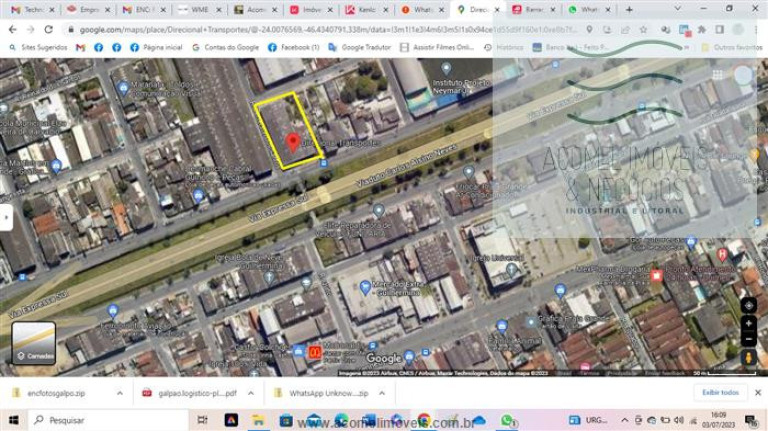The image size is (768, 431).
Task: Switch to the WME tab
Action: click(200, 9)
